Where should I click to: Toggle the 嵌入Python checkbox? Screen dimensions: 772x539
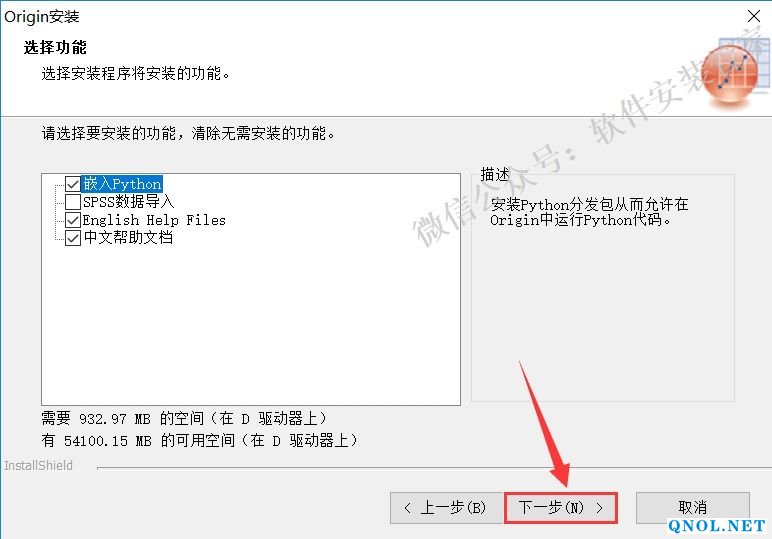coord(73,184)
